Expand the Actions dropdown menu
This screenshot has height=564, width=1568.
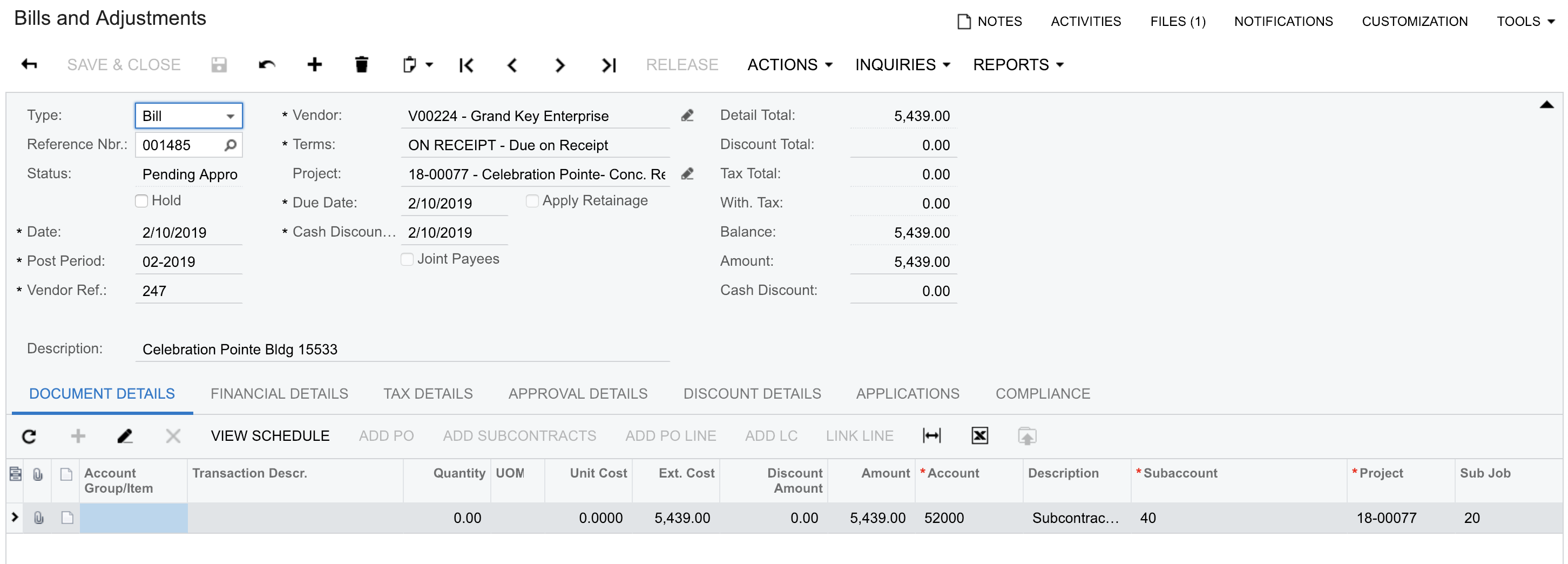pos(789,65)
